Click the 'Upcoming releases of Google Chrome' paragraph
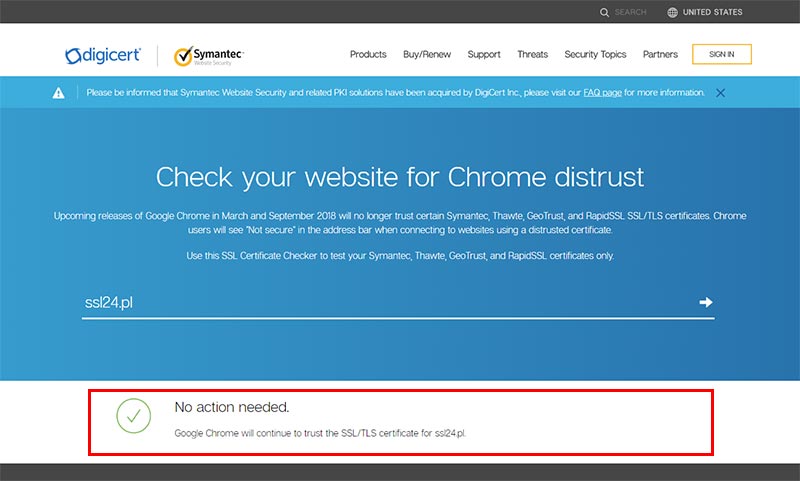Screen dimensions: 800x481 (x=400, y=223)
